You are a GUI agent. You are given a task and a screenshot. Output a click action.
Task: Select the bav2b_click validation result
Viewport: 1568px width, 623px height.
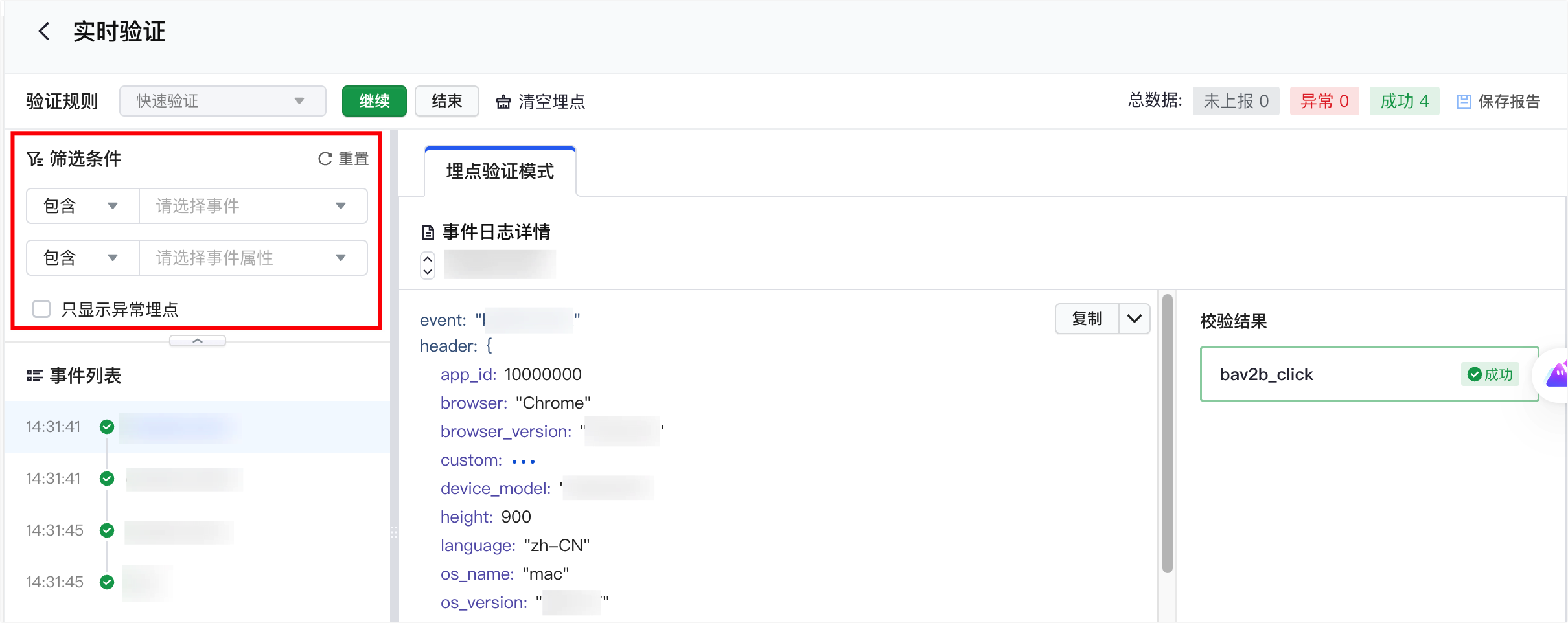(x=1369, y=374)
